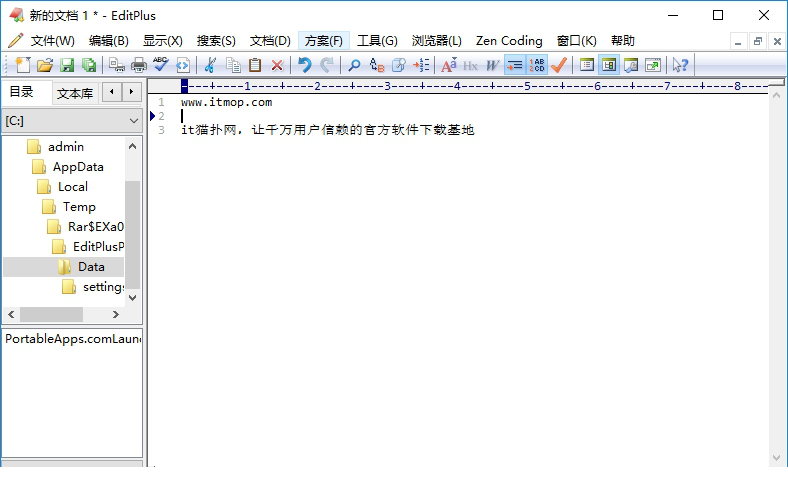
Task: Click the grayed Redo arrow icon
Action: coord(327,65)
